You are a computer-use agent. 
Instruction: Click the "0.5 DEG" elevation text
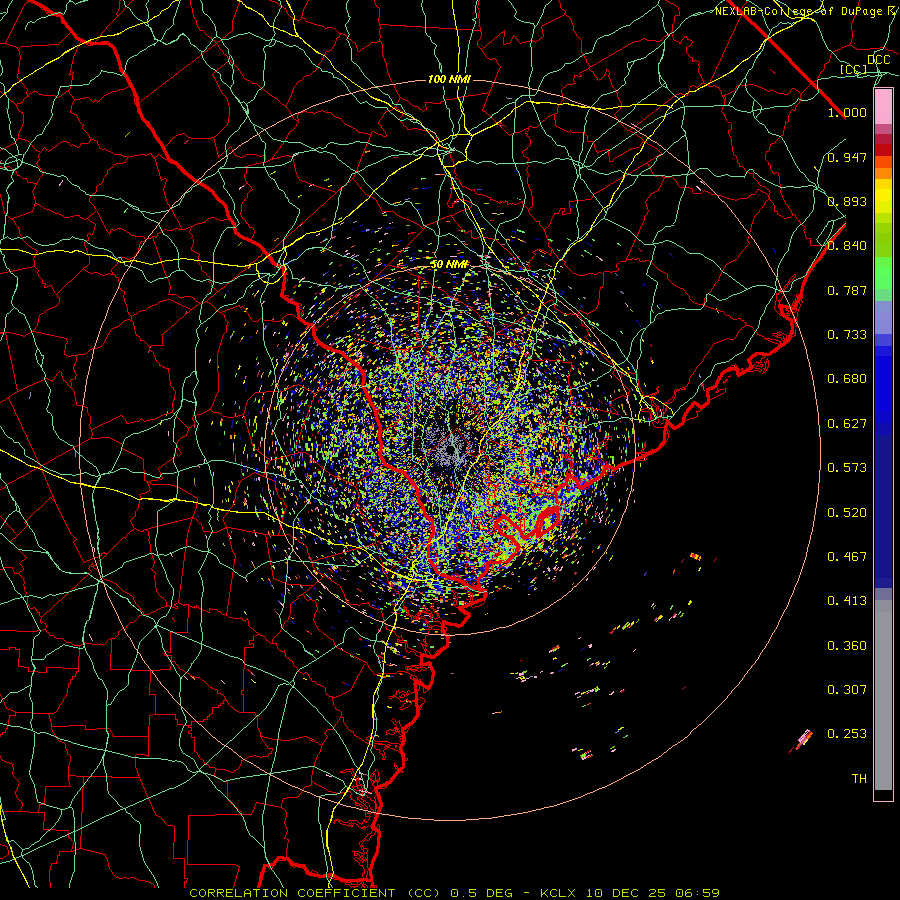(483, 893)
